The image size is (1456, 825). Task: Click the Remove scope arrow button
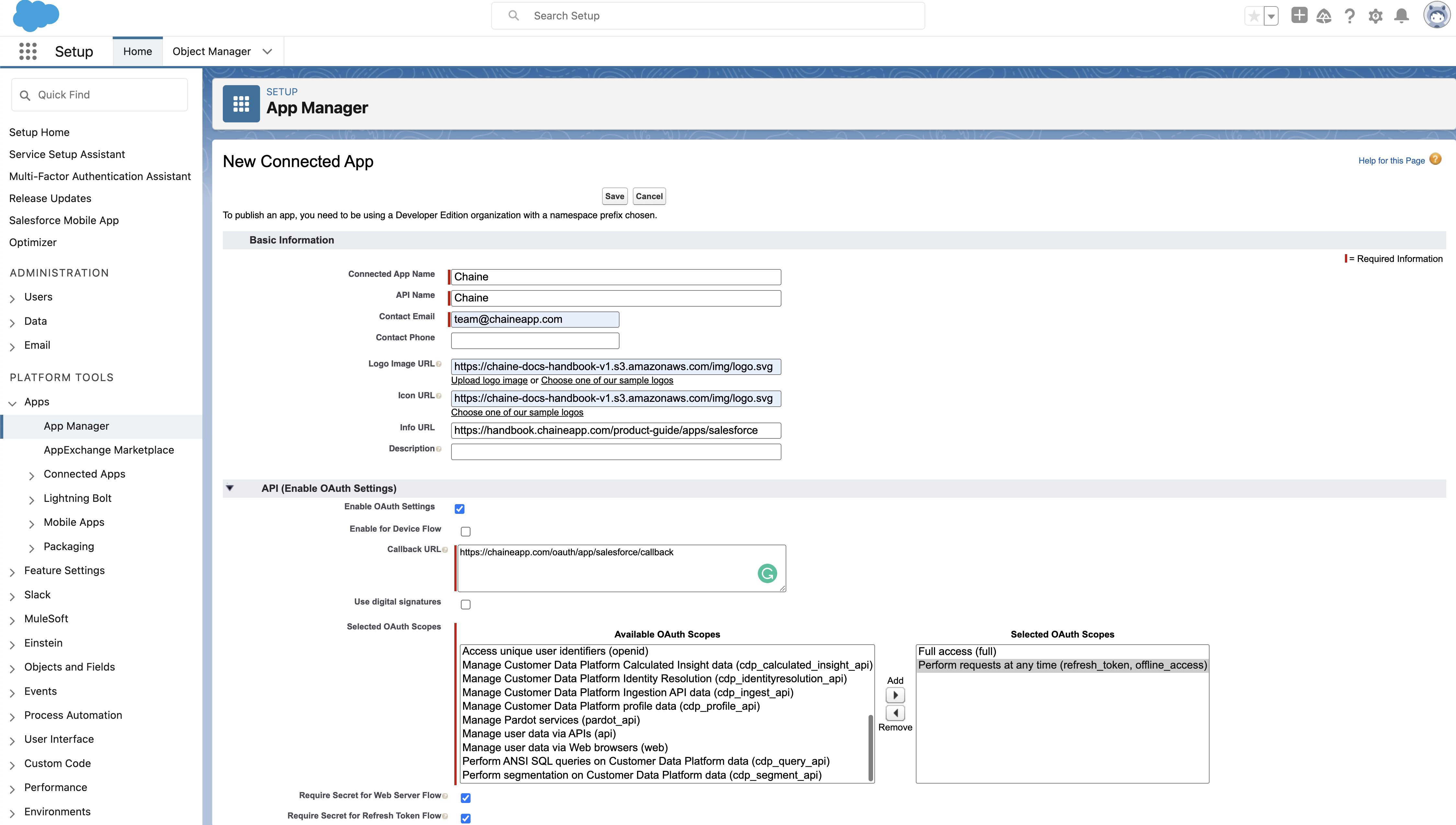click(895, 713)
